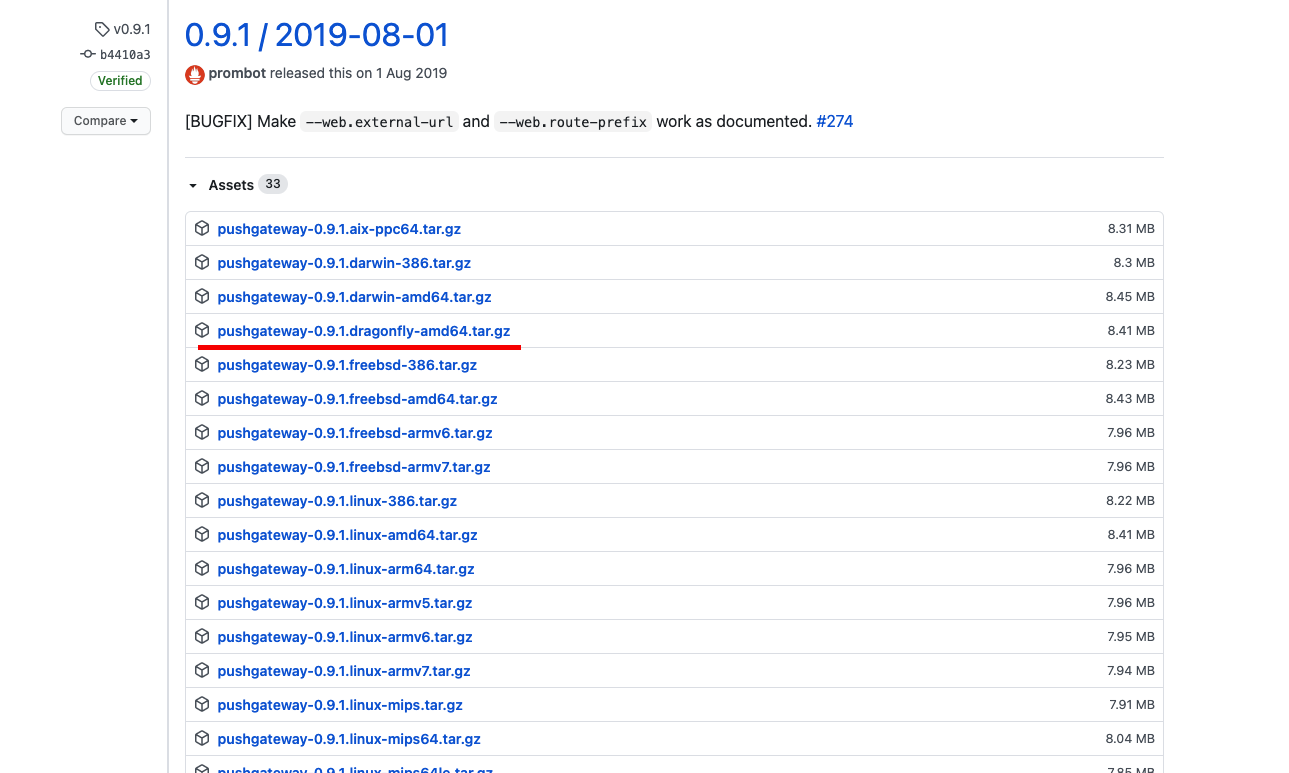Click package icon for freebsd-amd64 asset
This screenshot has width=1289, height=773.
202,398
